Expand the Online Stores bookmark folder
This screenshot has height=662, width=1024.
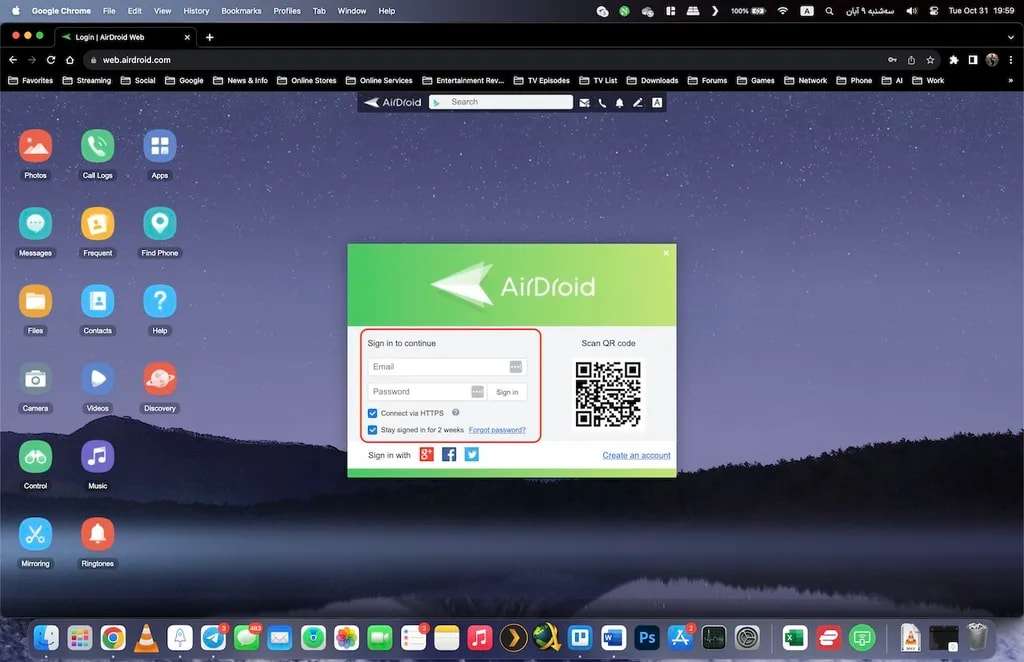307,80
